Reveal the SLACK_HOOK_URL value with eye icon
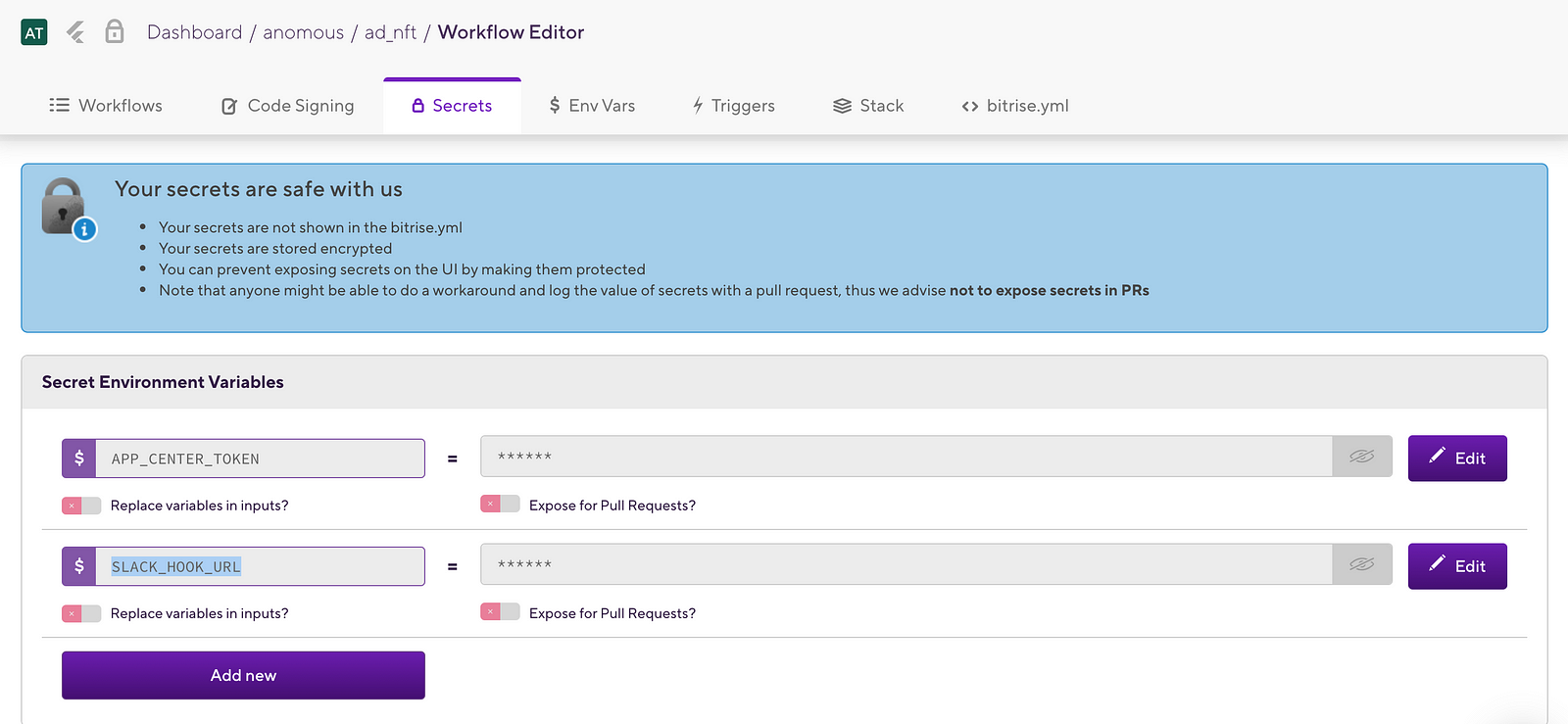This screenshot has width=1568, height=724. 1362,564
